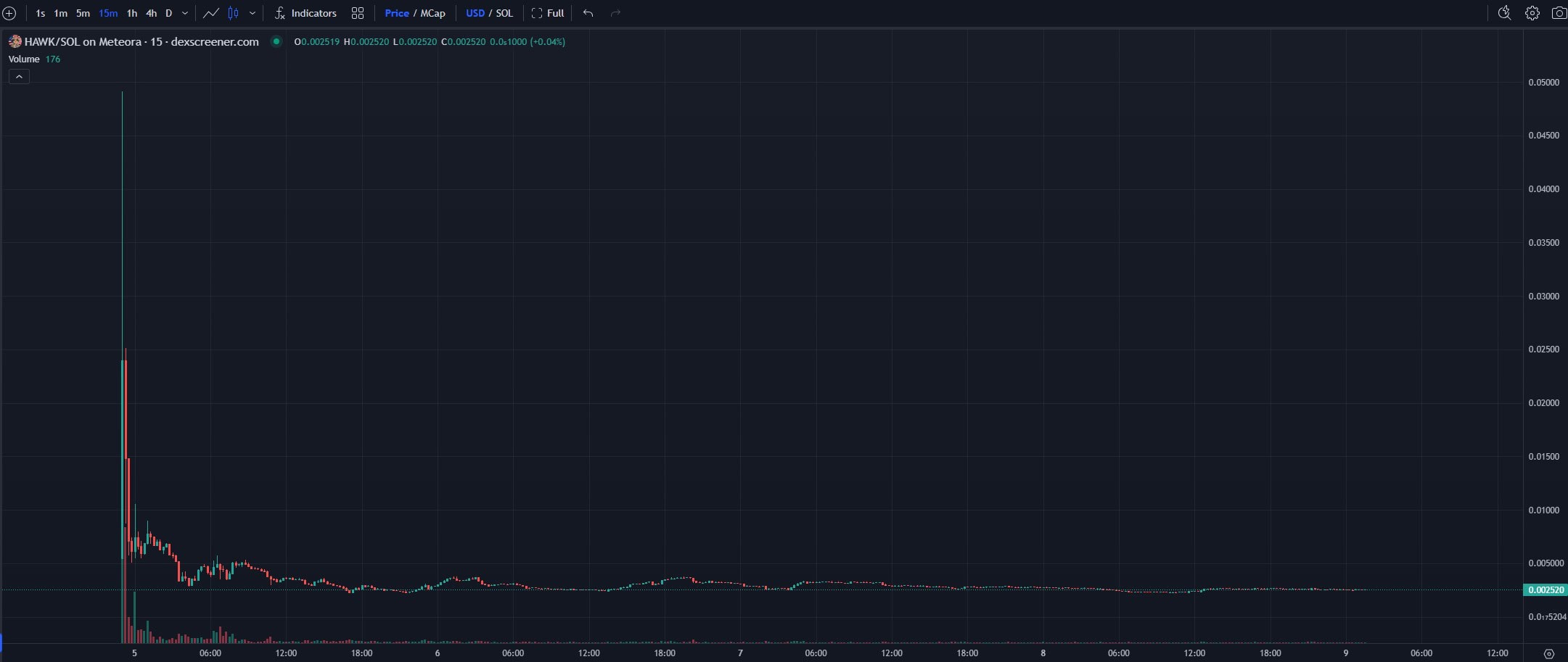This screenshot has width=1568, height=662.
Task: Click the current price label 0.002520
Action: 1546,590
